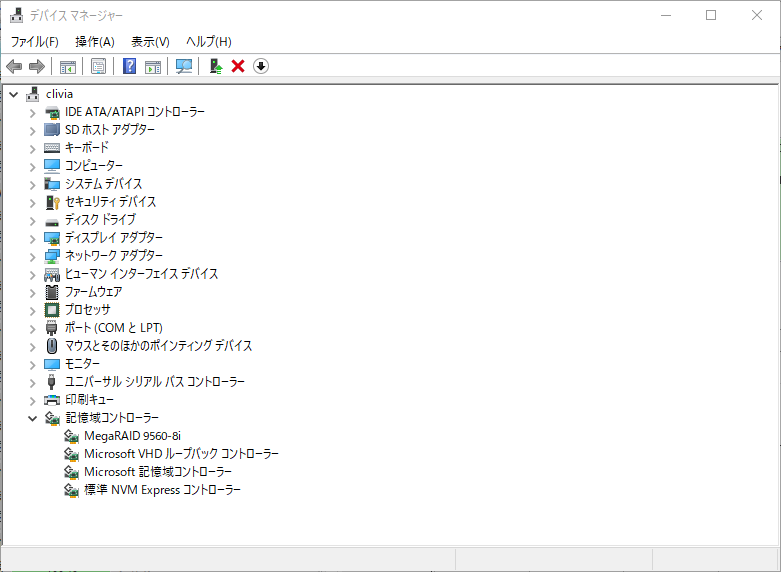
Task: Select the ネットワーク アダプター label
Action: pos(114,255)
